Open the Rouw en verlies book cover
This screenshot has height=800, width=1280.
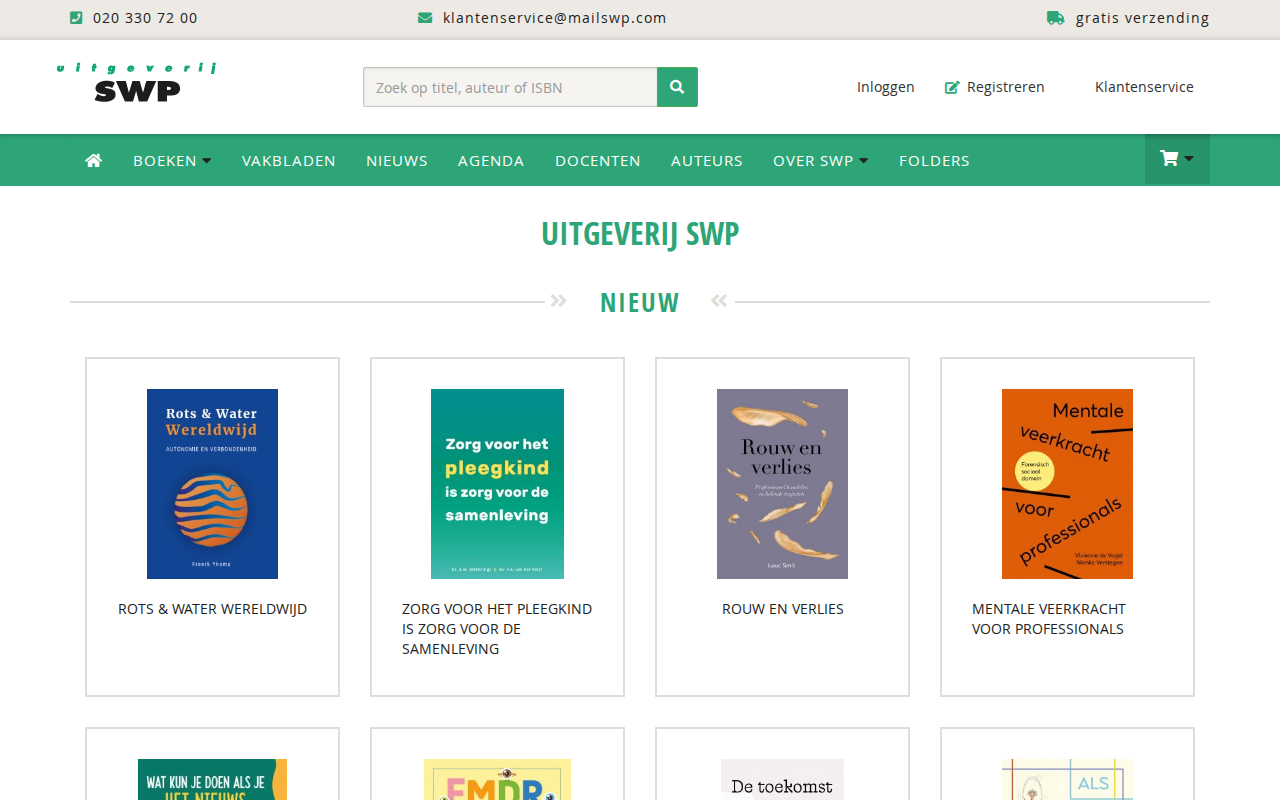(782, 484)
